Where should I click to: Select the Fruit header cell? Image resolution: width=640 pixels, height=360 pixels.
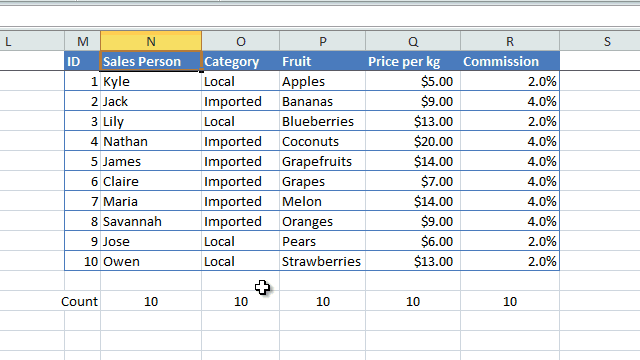point(322,61)
